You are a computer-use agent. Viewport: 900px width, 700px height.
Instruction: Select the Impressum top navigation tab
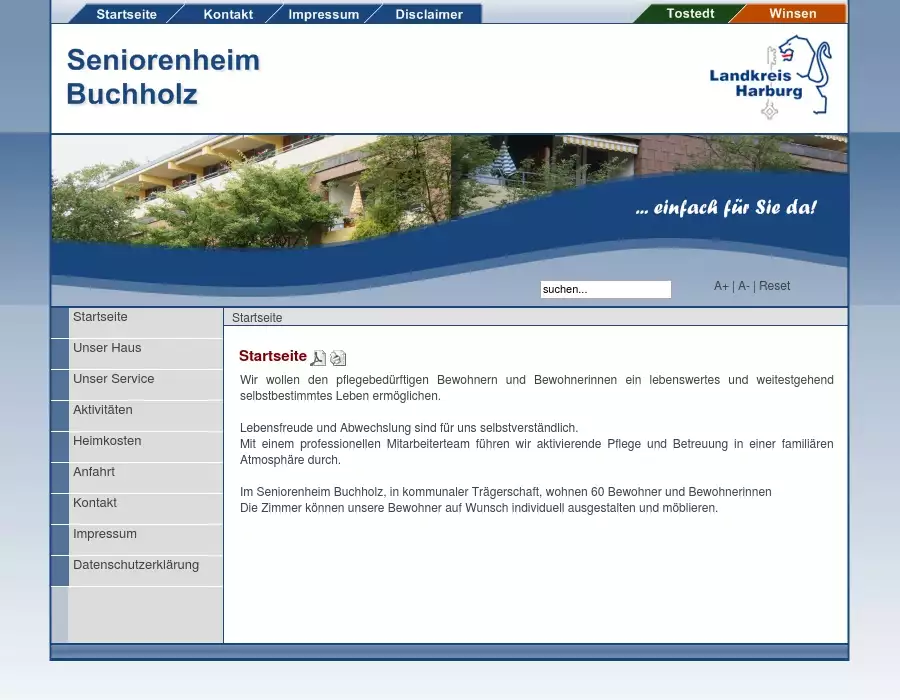[x=323, y=14]
